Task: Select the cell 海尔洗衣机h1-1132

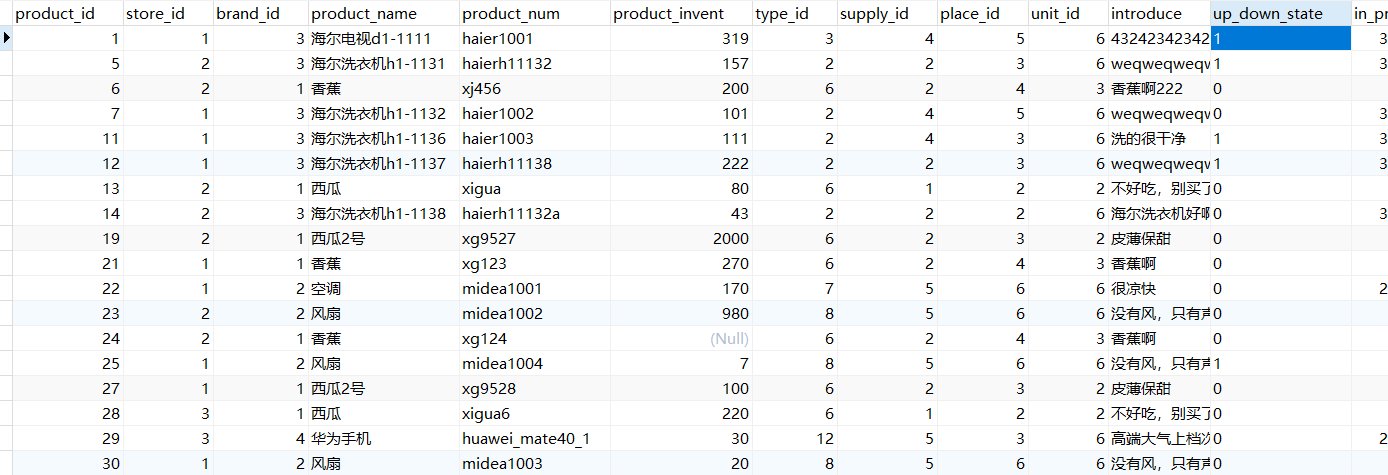Action: click(383, 113)
